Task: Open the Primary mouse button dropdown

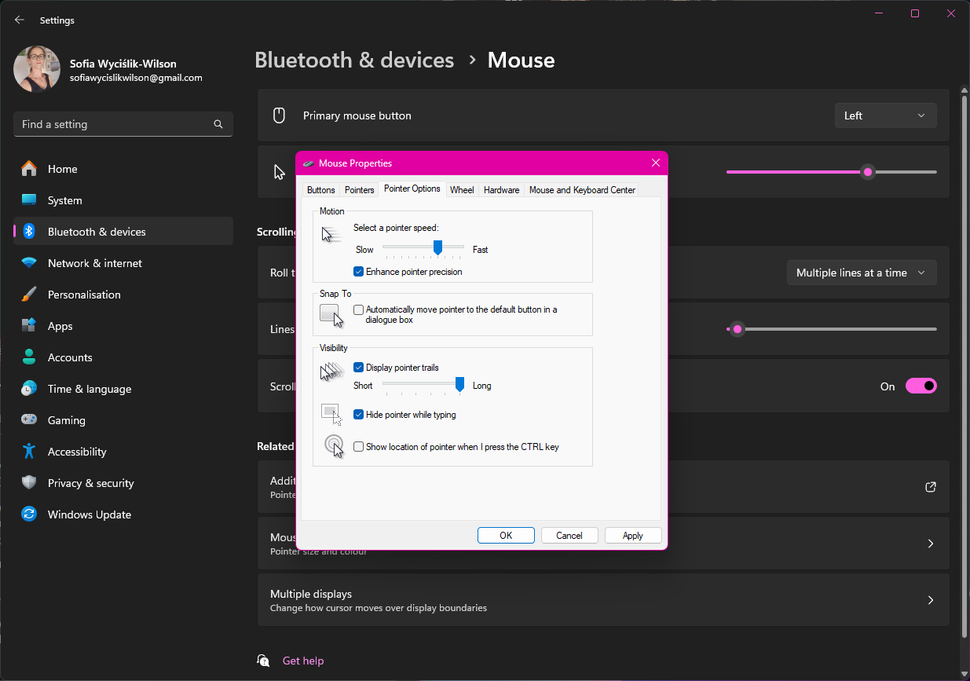Action: [884, 115]
